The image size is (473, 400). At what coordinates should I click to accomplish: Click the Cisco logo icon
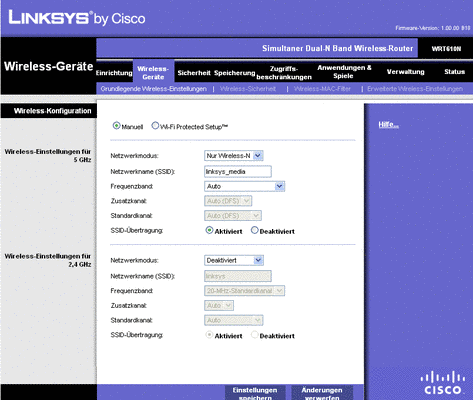[442, 383]
